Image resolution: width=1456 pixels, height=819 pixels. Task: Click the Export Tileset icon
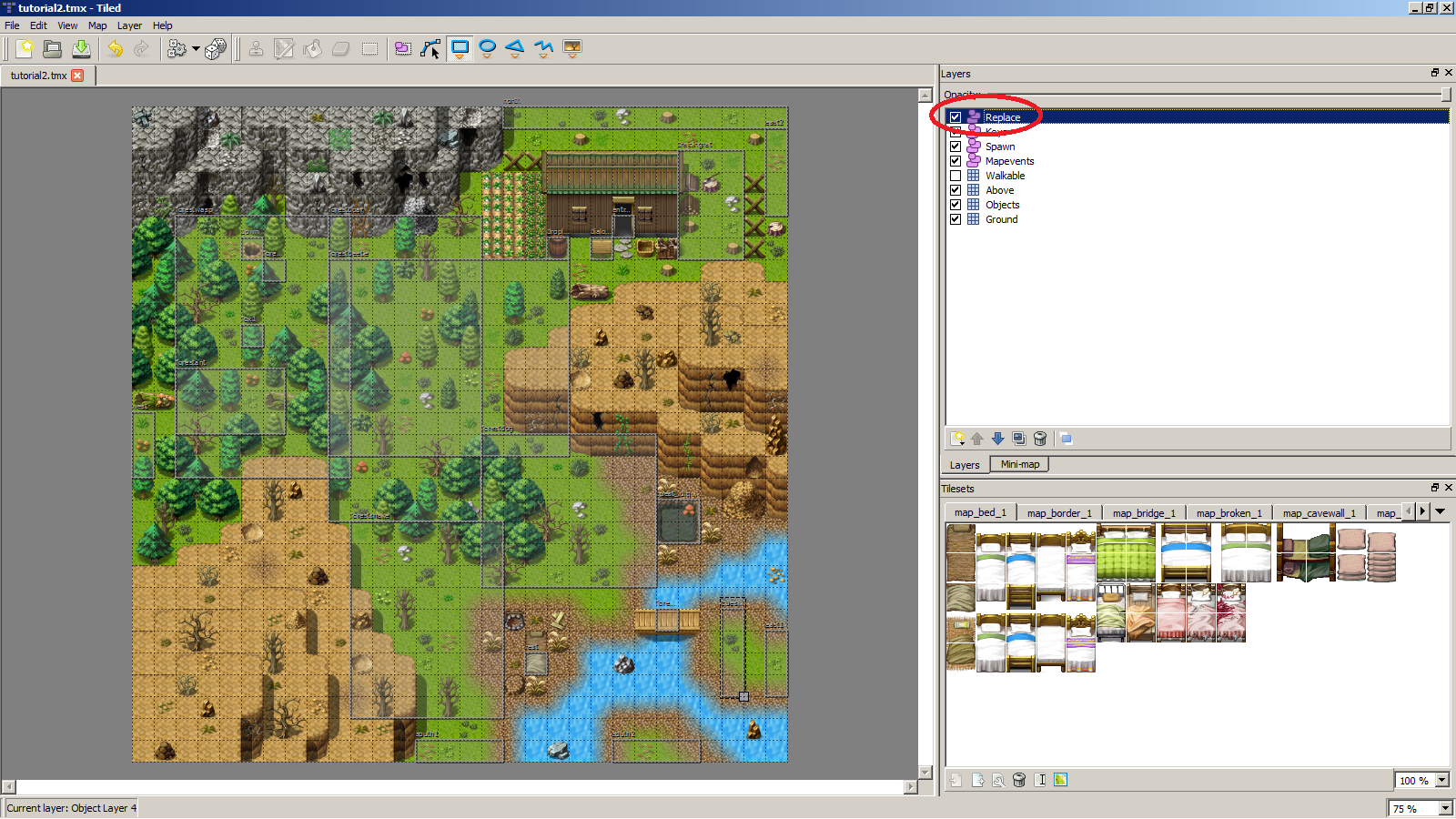tap(977, 780)
